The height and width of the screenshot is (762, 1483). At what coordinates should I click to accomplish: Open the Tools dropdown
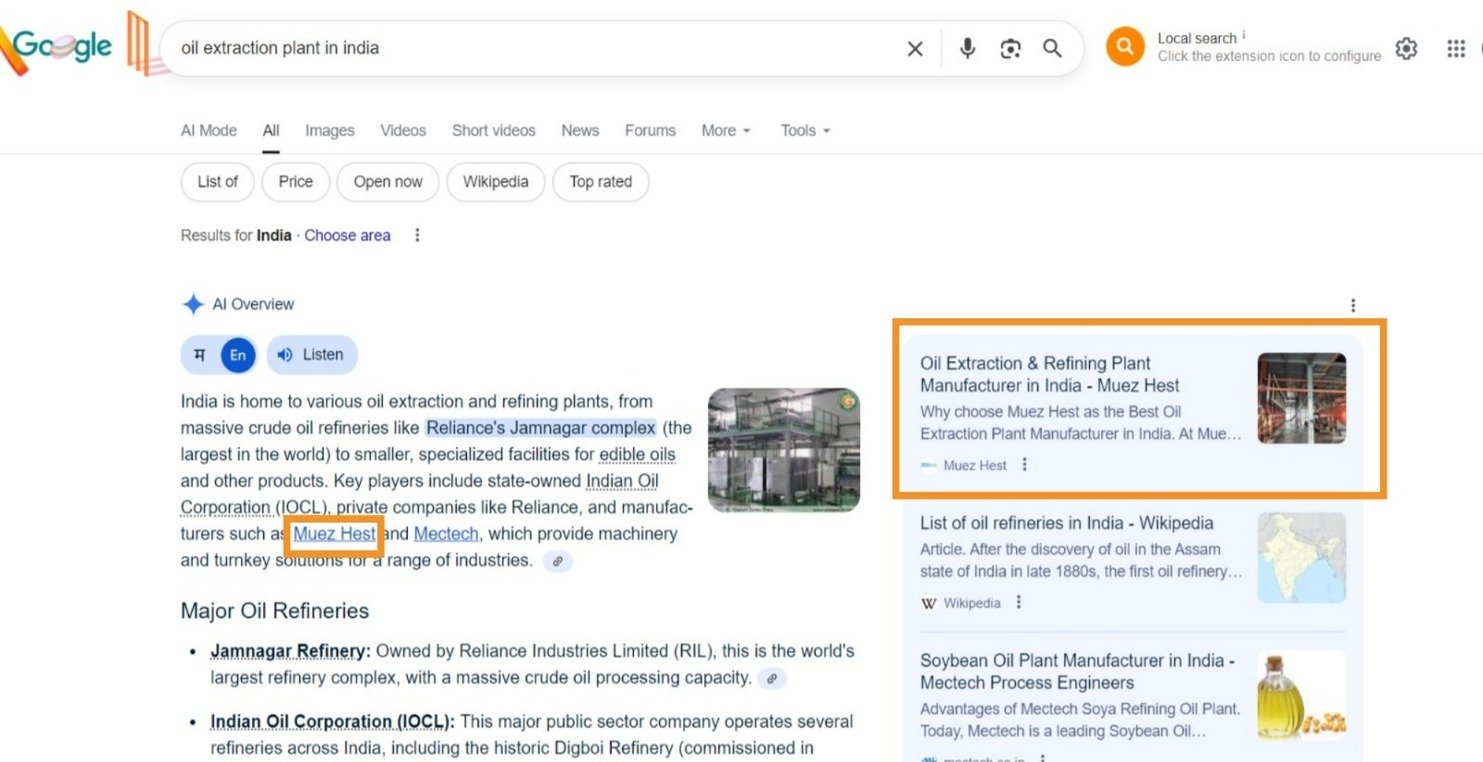tap(805, 130)
